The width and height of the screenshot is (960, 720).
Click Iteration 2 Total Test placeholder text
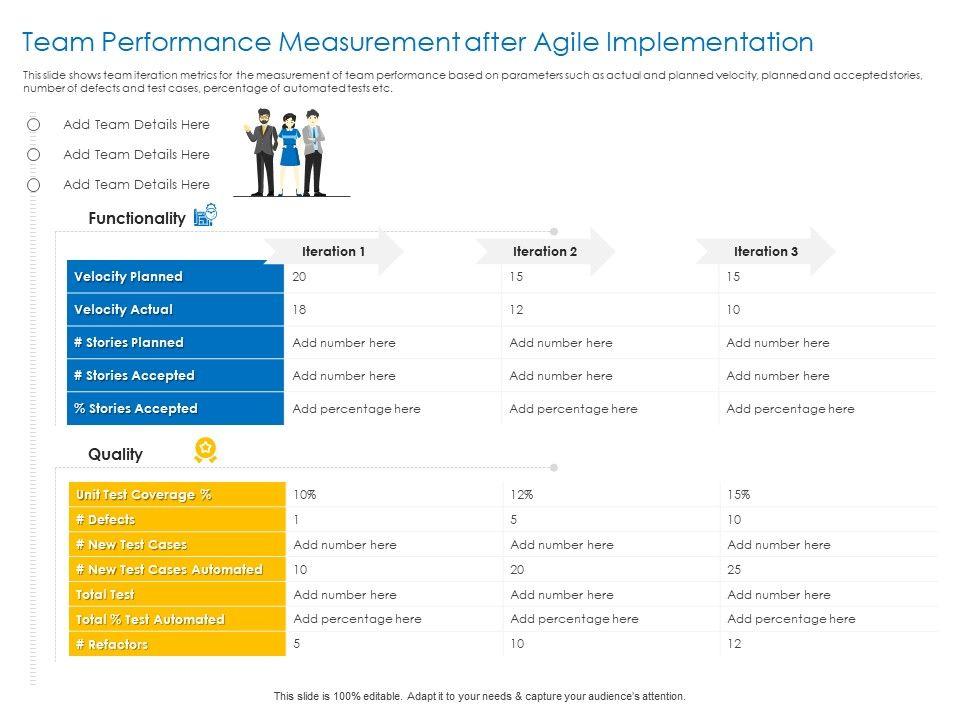click(561, 595)
